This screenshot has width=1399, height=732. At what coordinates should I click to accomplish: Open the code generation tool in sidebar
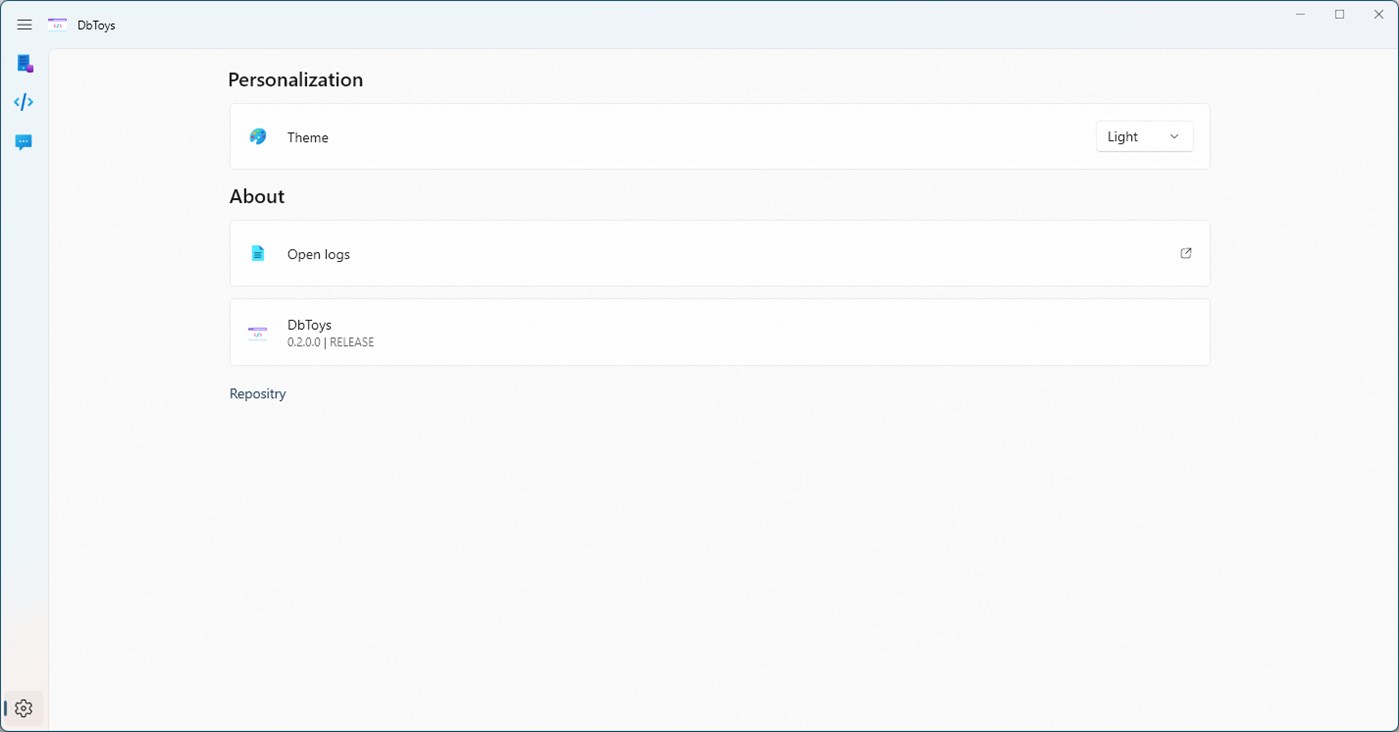pos(24,101)
